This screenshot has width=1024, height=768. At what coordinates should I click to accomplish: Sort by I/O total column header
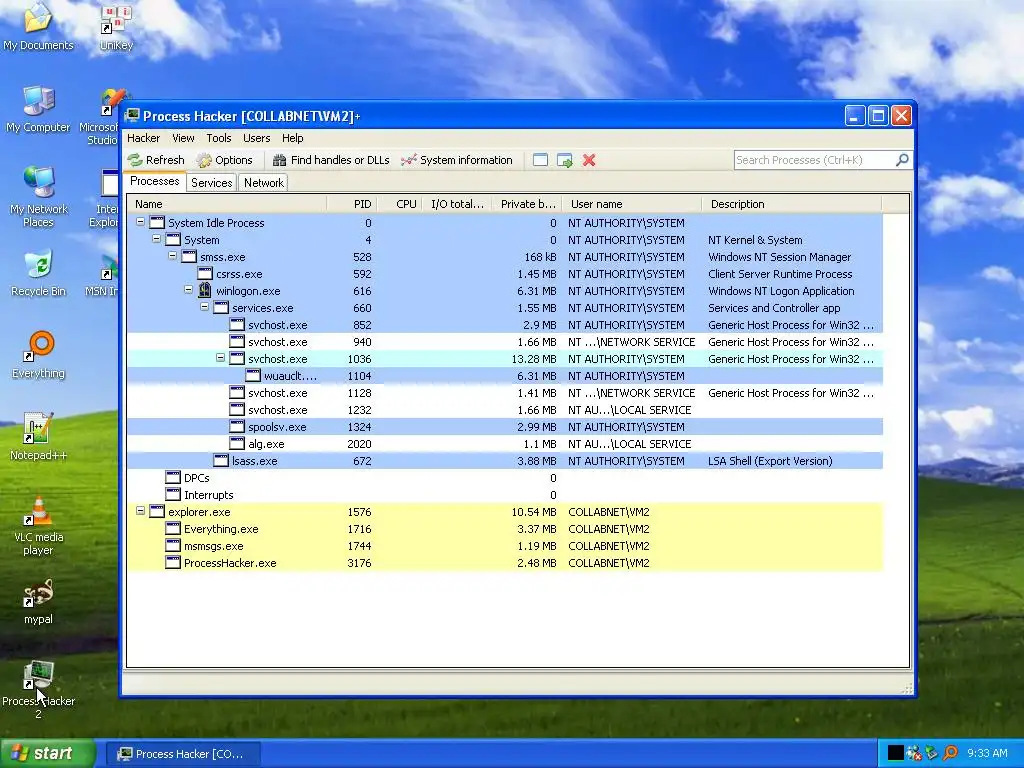click(457, 204)
